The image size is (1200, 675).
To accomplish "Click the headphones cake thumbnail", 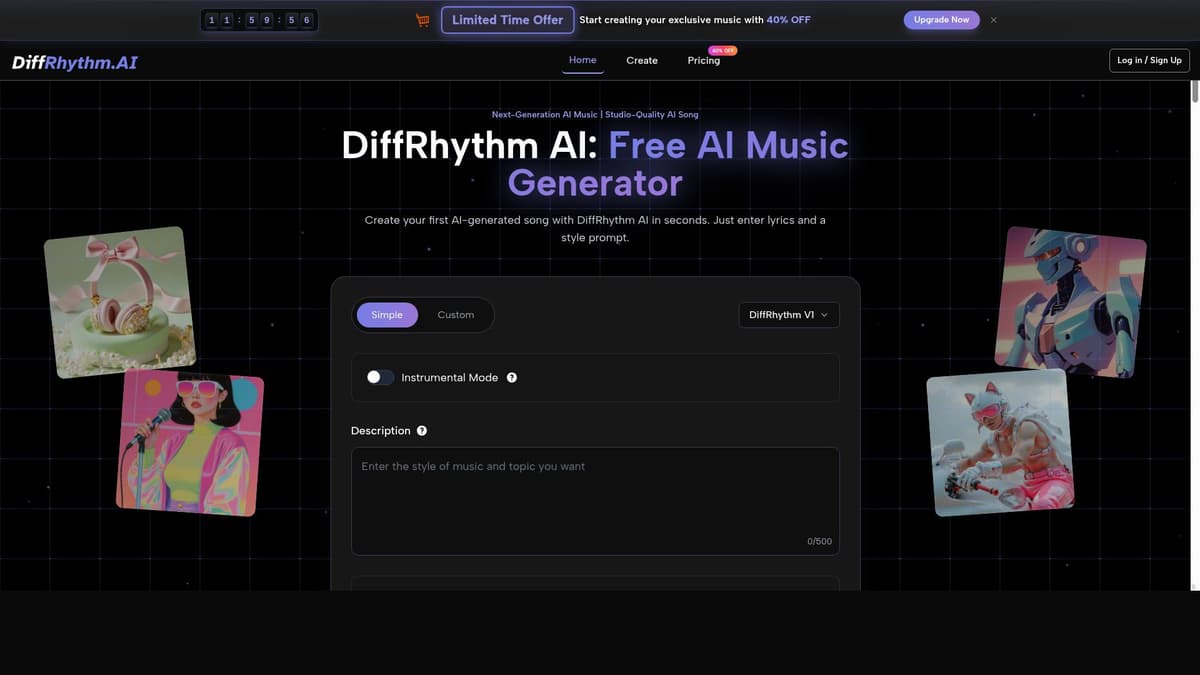I will pyautogui.click(x=120, y=303).
